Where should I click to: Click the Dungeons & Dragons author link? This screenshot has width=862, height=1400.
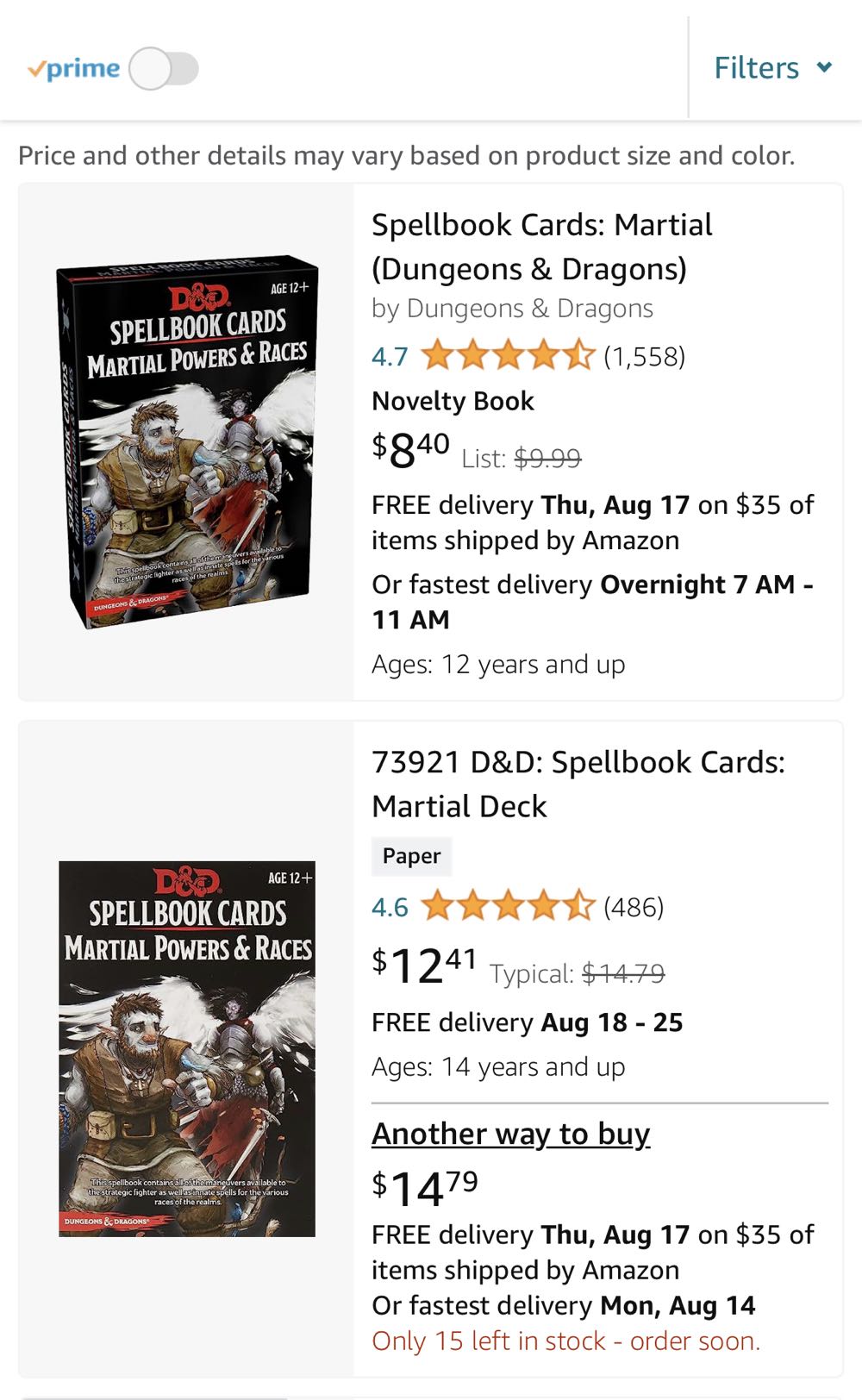[x=533, y=308]
